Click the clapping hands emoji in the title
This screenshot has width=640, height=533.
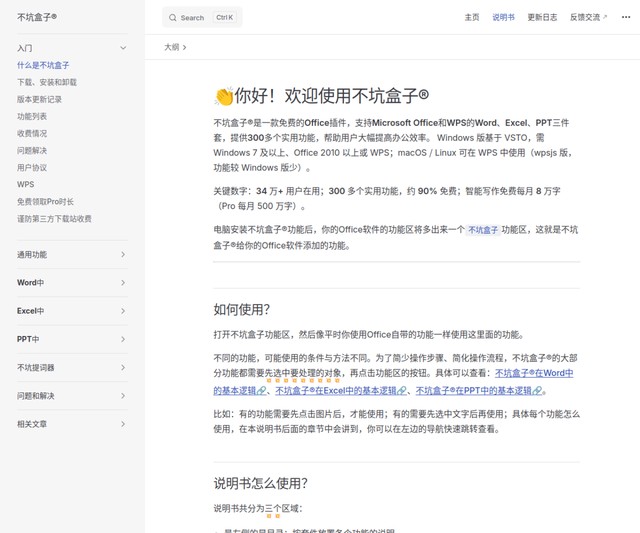(224, 96)
